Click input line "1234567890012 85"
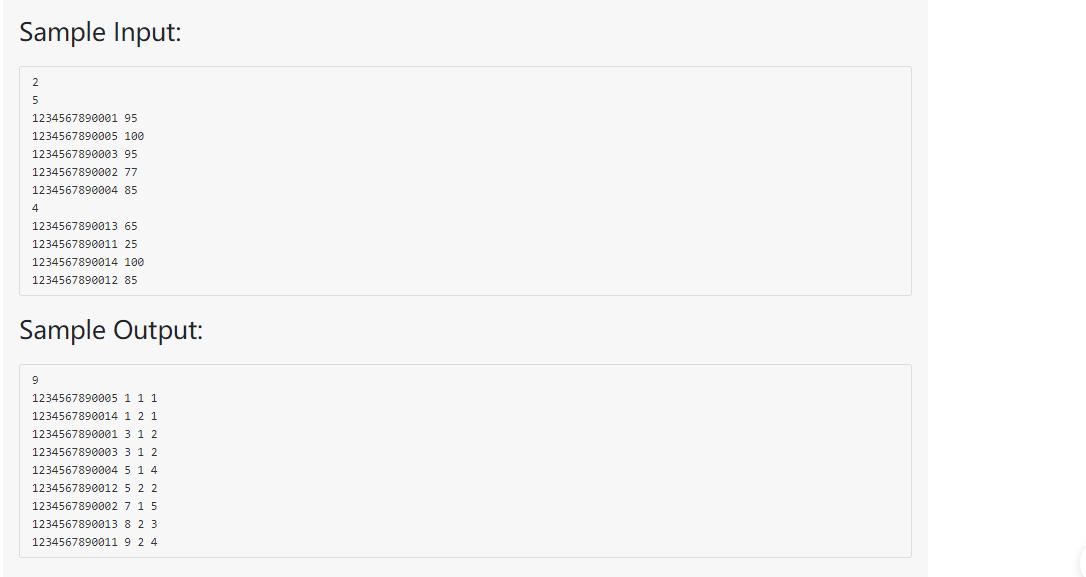This screenshot has width=1086, height=577. tap(85, 280)
